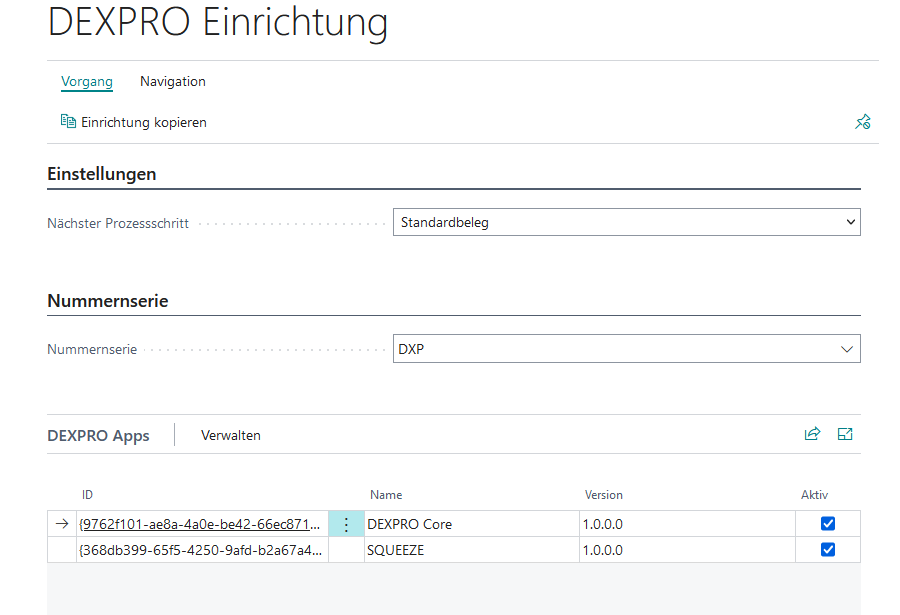Sort by the Version column header

pos(604,495)
